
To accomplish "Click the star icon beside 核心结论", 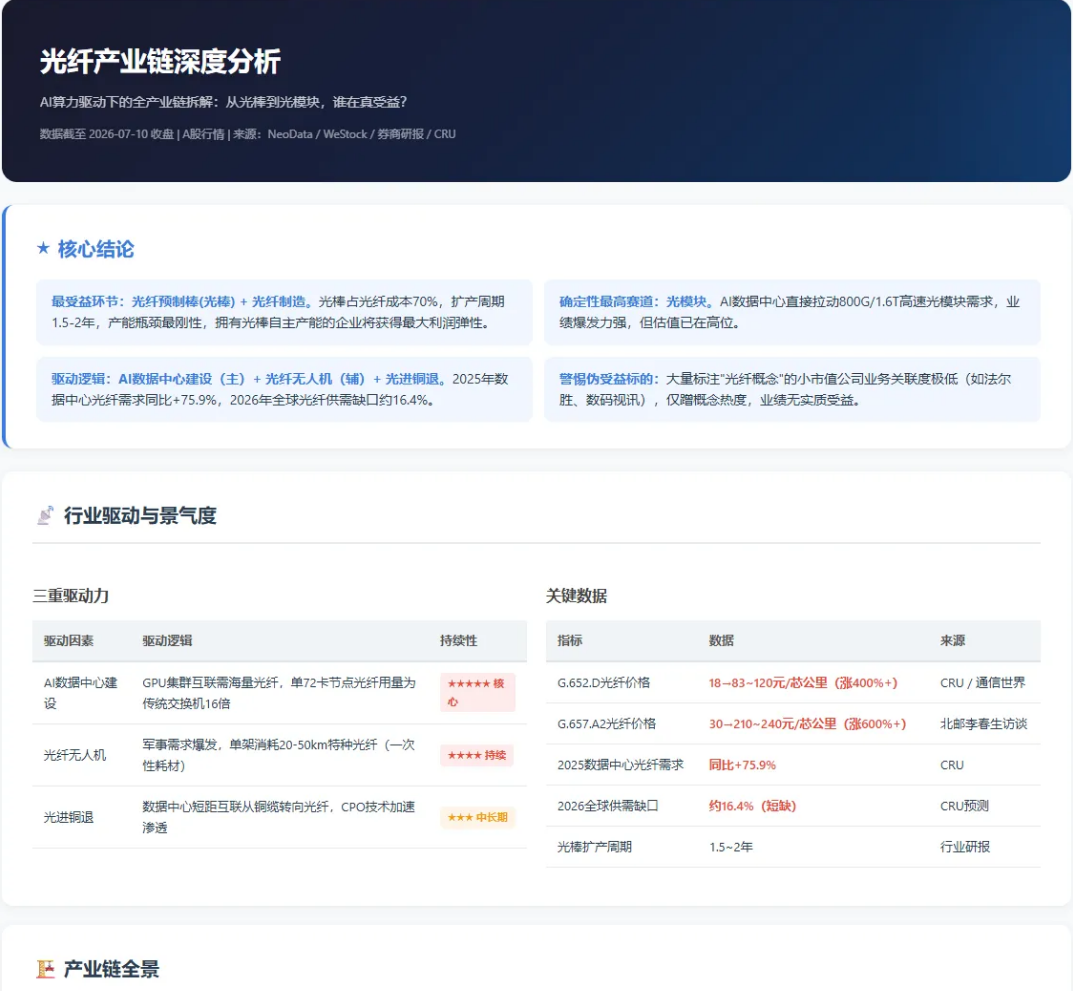I will 43,248.
